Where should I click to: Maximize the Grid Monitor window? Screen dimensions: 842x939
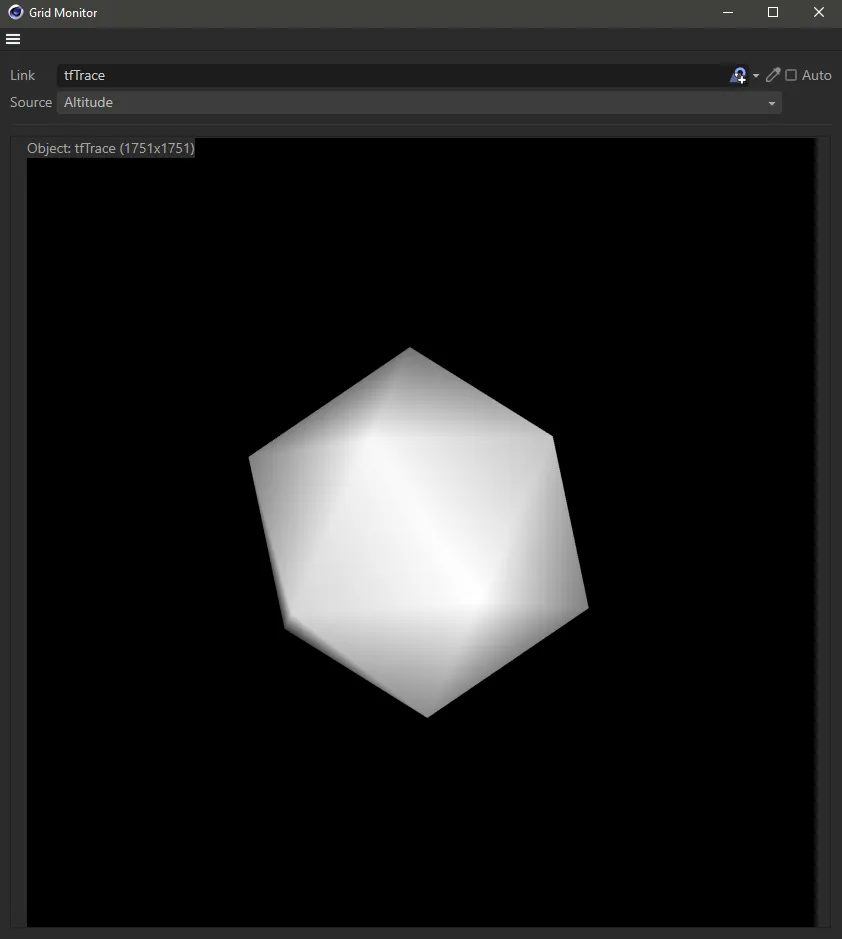point(773,13)
